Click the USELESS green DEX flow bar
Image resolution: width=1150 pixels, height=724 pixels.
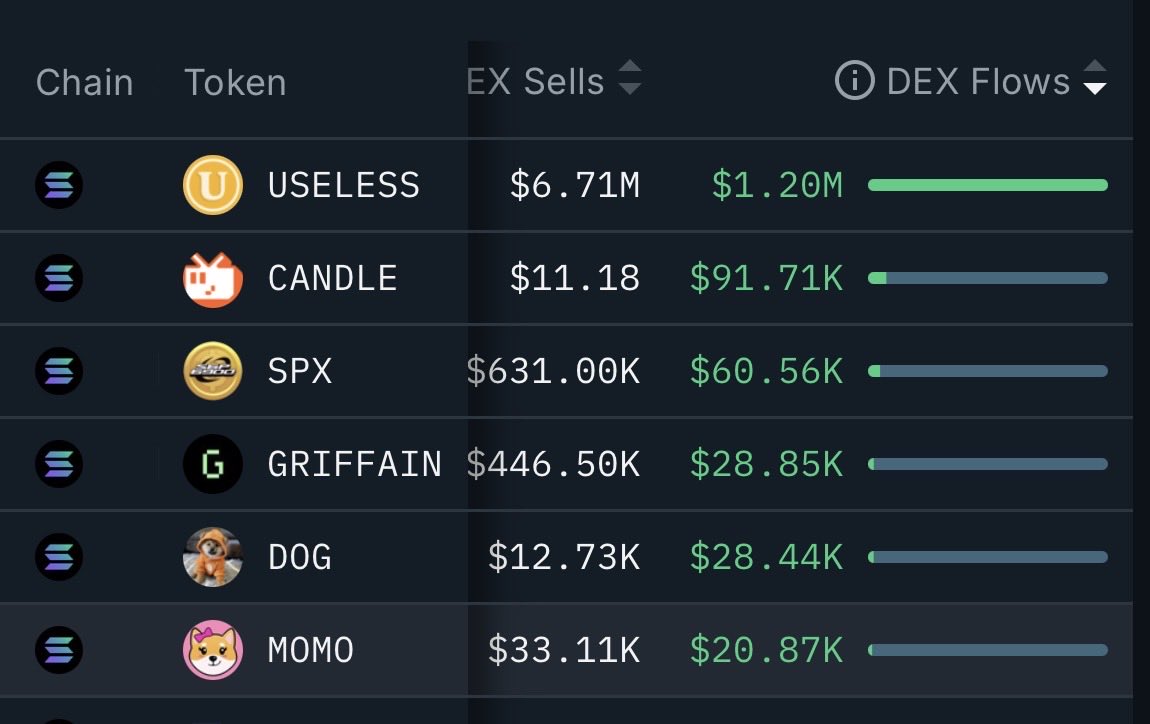coord(987,185)
